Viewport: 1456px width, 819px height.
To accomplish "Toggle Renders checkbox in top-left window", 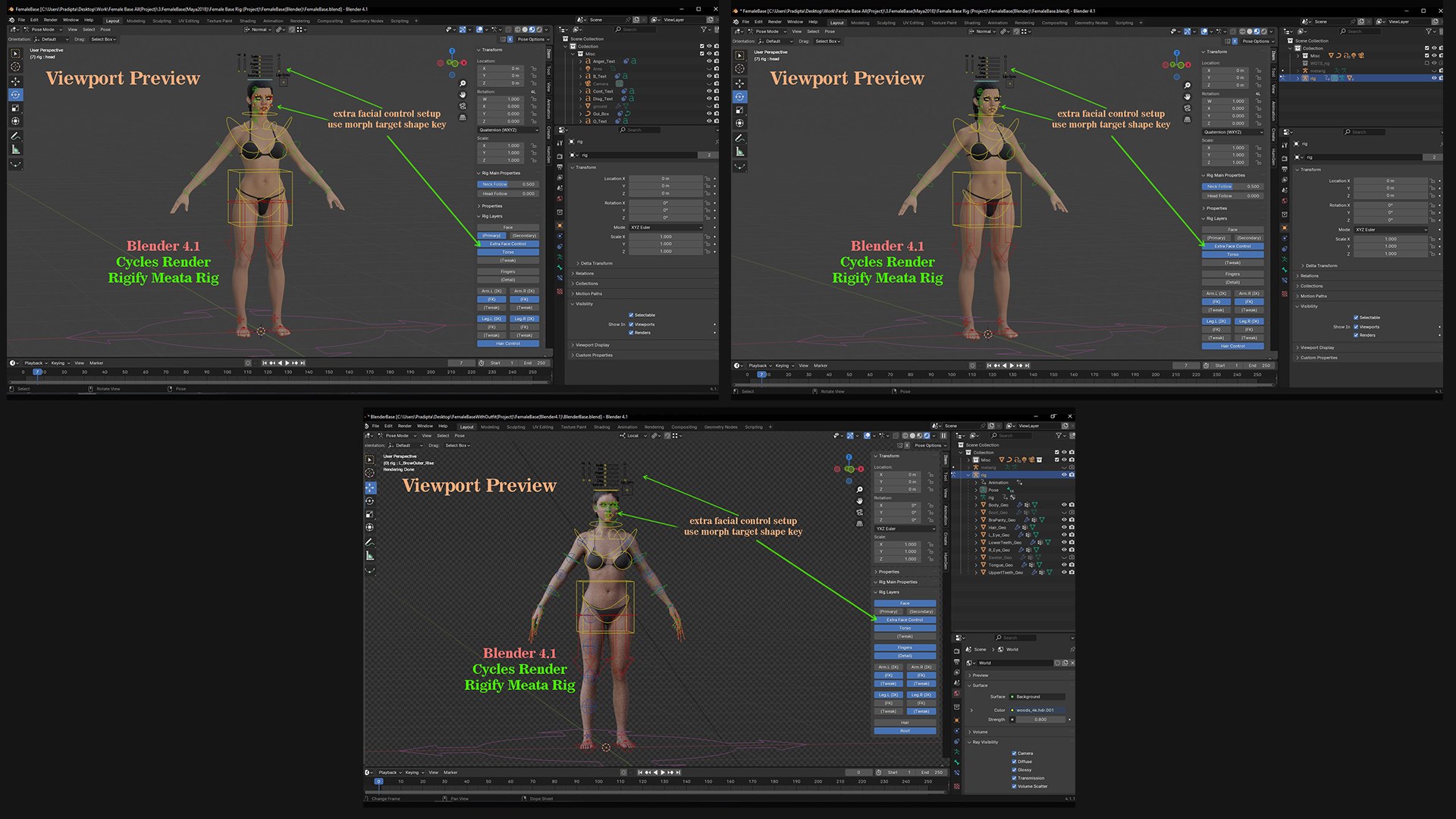I will pos(631,332).
